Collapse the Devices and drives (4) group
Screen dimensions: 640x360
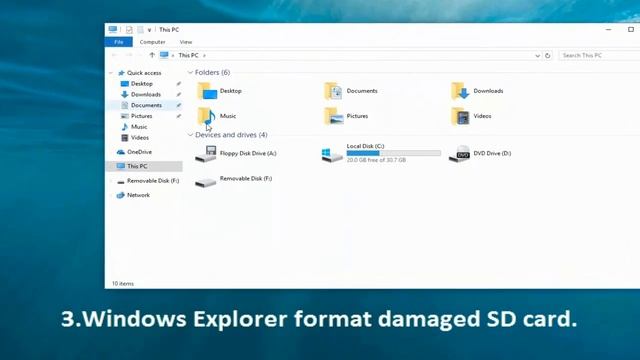tap(190, 135)
